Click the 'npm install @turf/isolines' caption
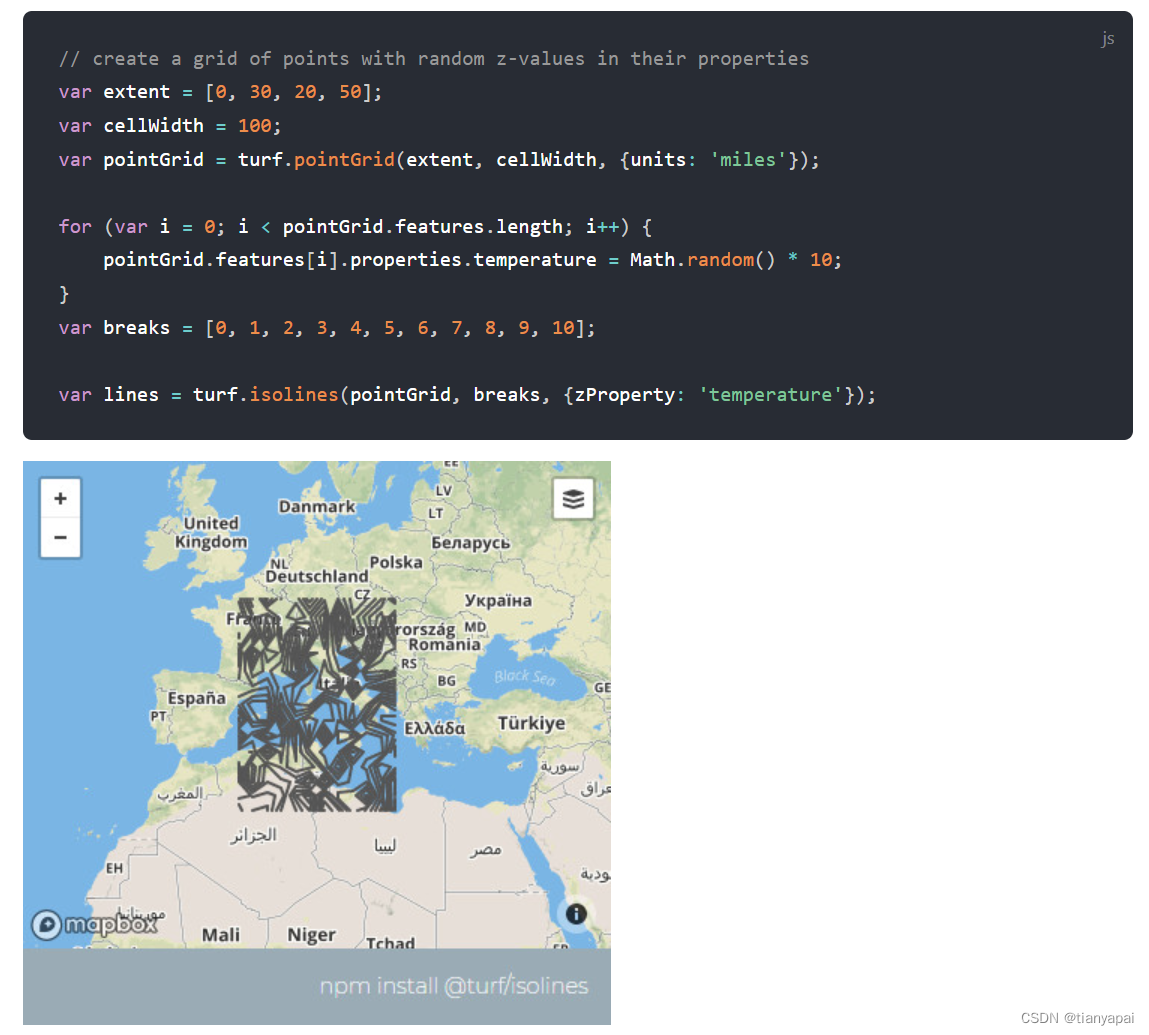 click(x=455, y=985)
